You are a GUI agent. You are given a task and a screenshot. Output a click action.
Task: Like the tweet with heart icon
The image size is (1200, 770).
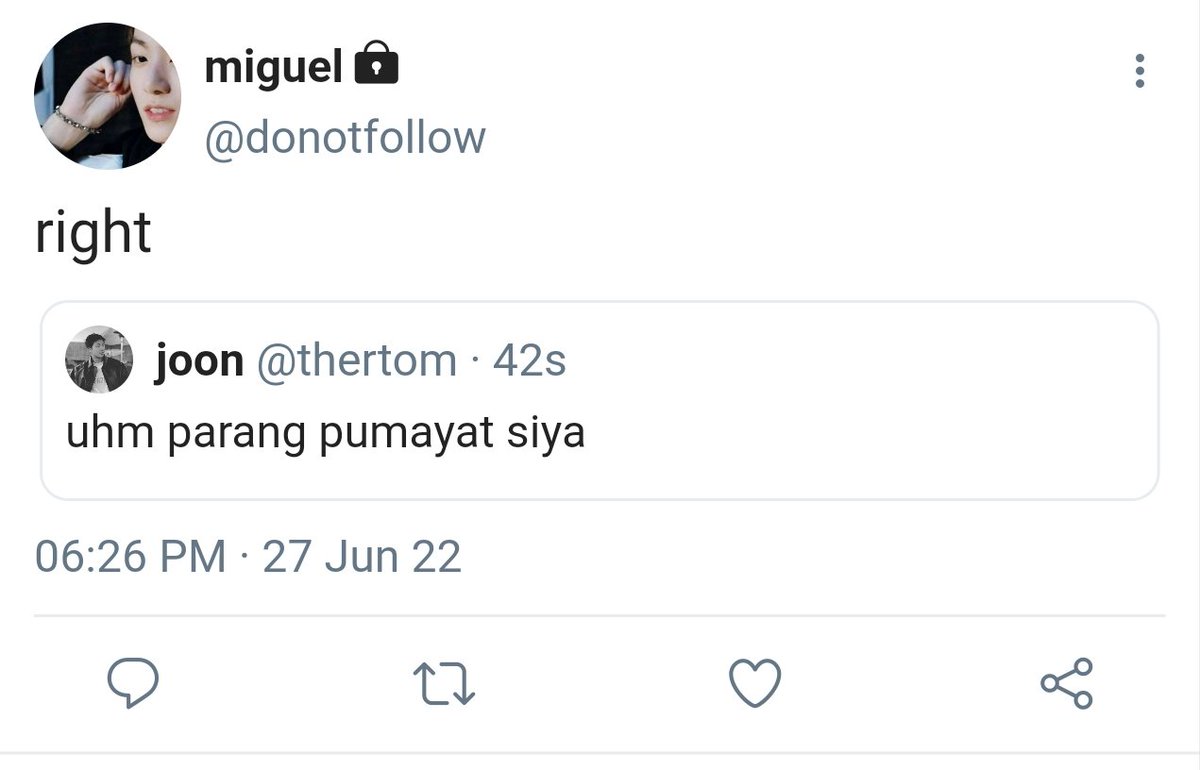(754, 683)
